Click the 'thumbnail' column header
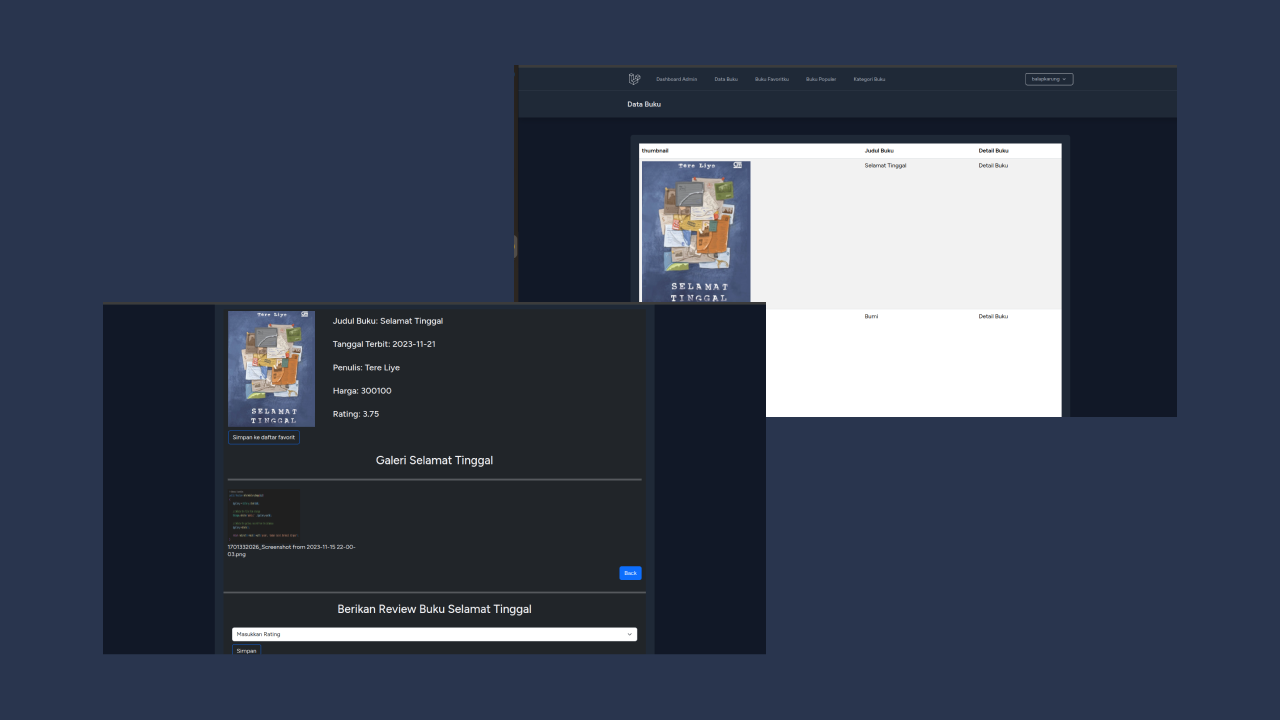This screenshot has height=720, width=1280. click(x=655, y=150)
